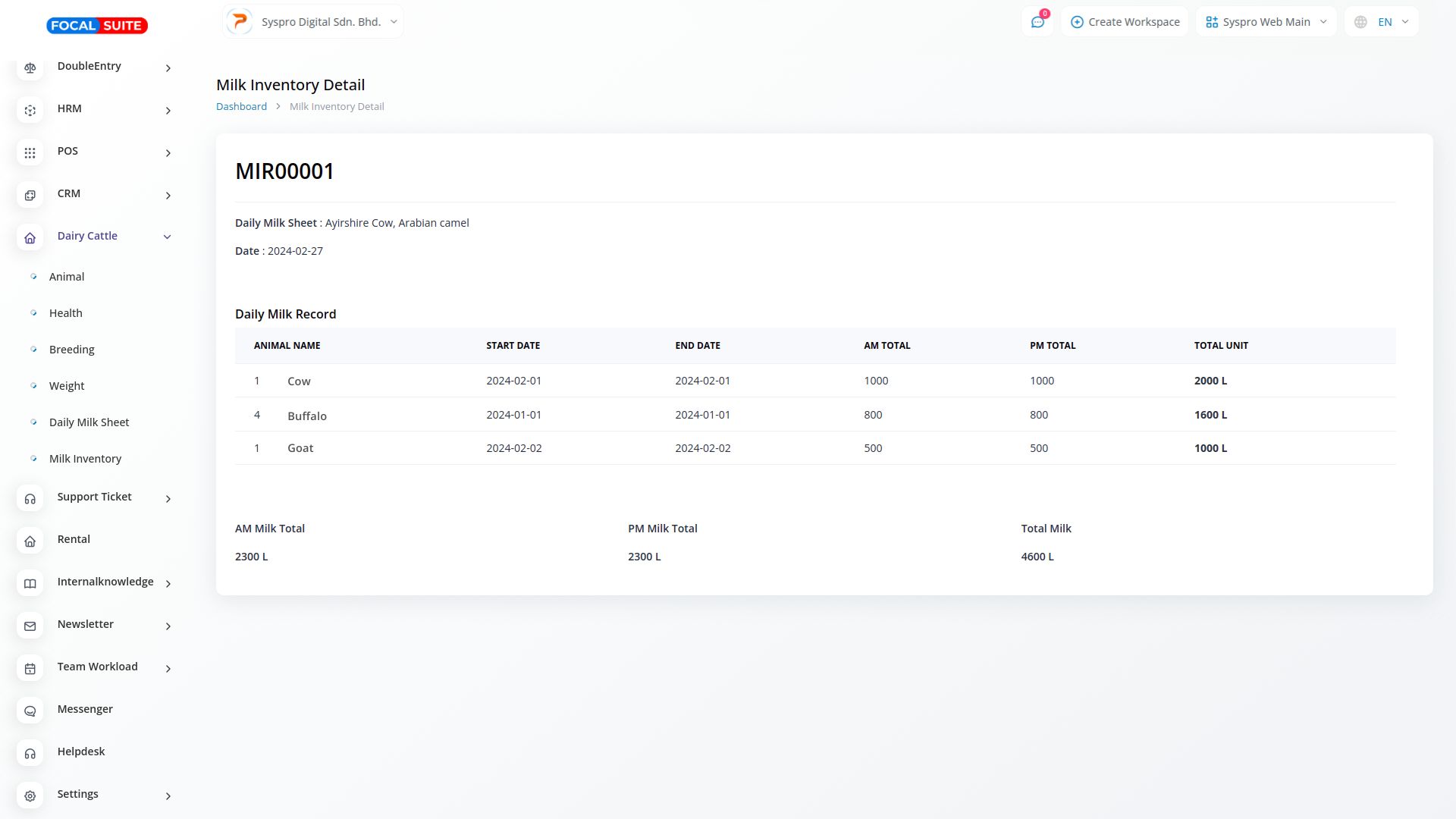Viewport: 1456px width, 819px height.
Task: Click the Settings gear icon
Action: (x=30, y=795)
